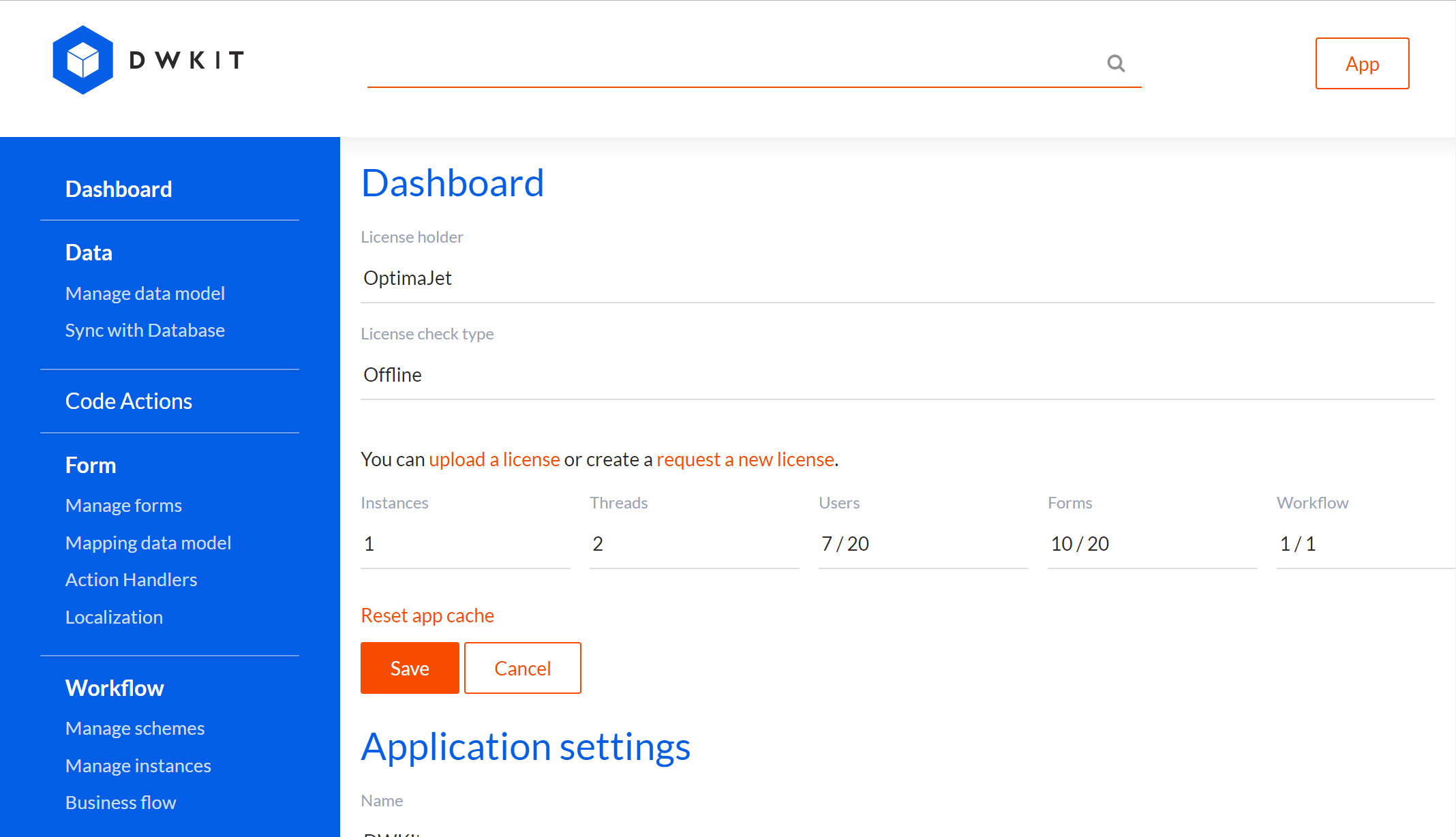Go to Business flow
Viewport: 1456px width, 837px height.
click(121, 802)
